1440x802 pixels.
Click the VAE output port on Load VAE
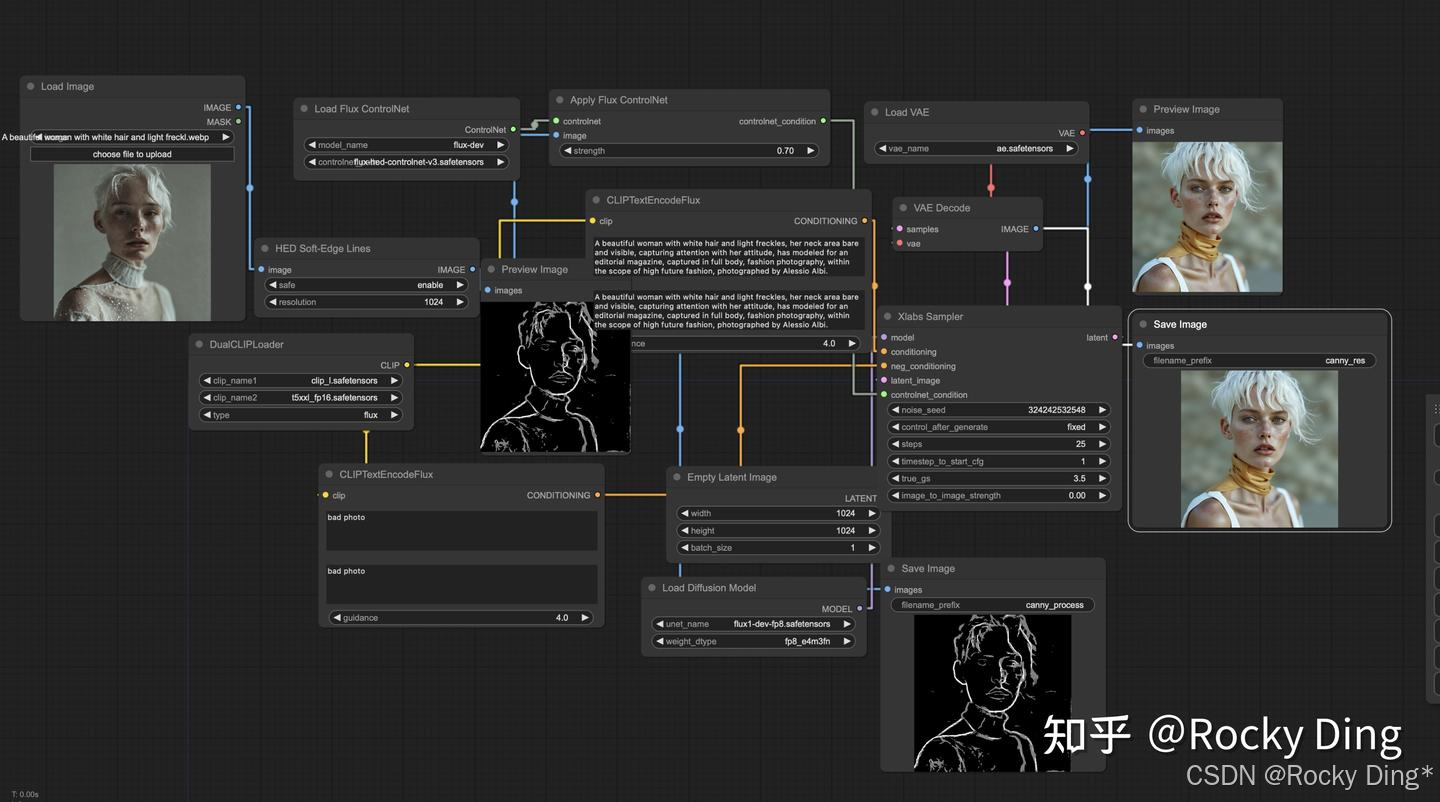click(x=1085, y=132)
